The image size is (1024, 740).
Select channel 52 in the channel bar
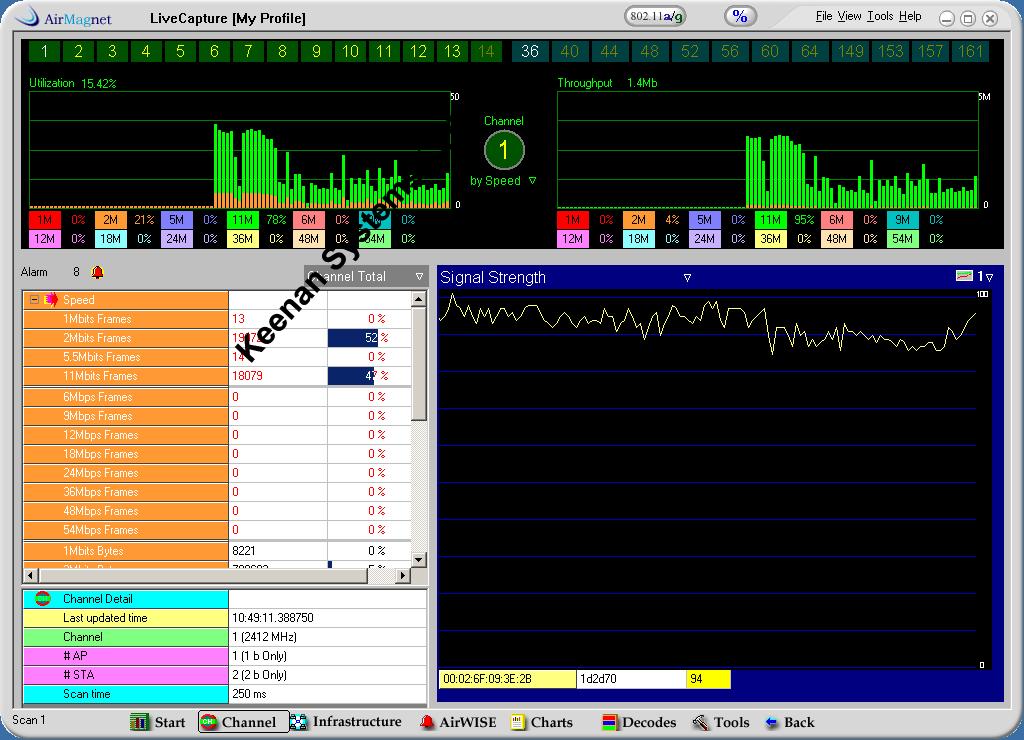pos(690,51)
